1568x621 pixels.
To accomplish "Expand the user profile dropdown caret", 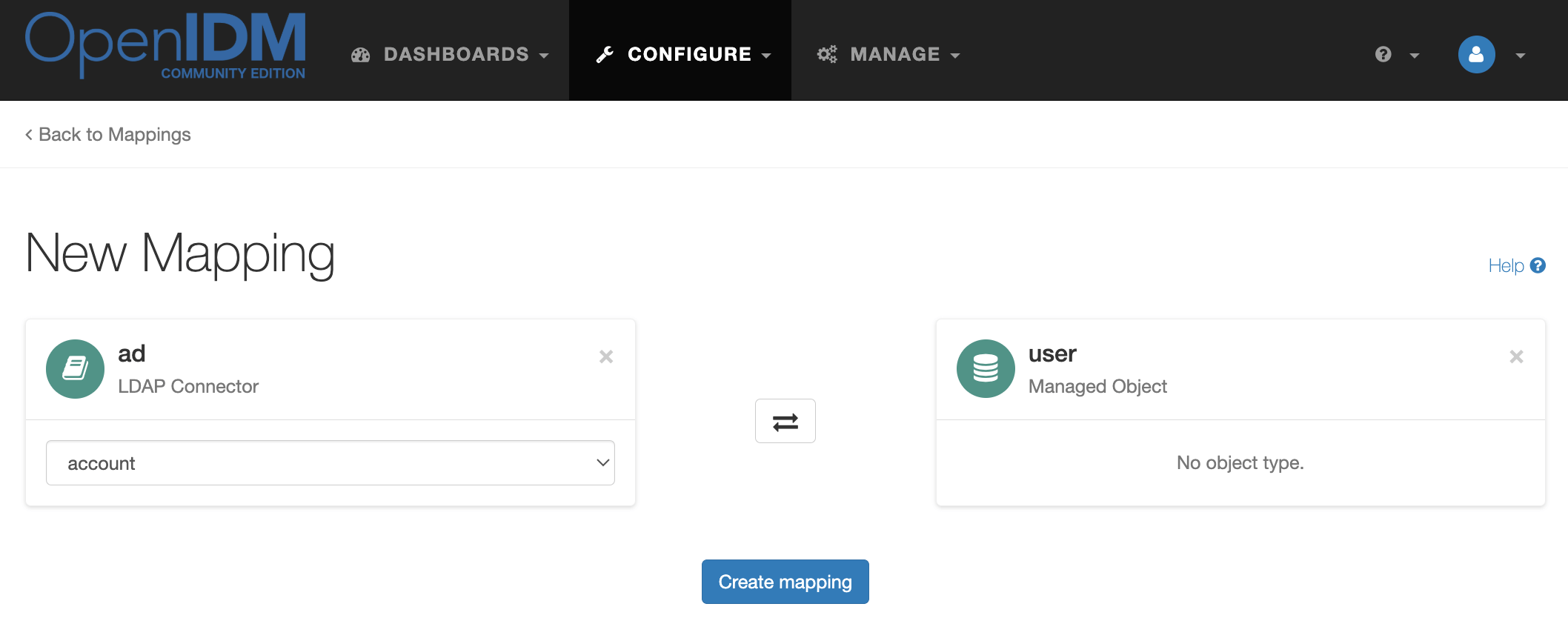I will [1521, 56].
